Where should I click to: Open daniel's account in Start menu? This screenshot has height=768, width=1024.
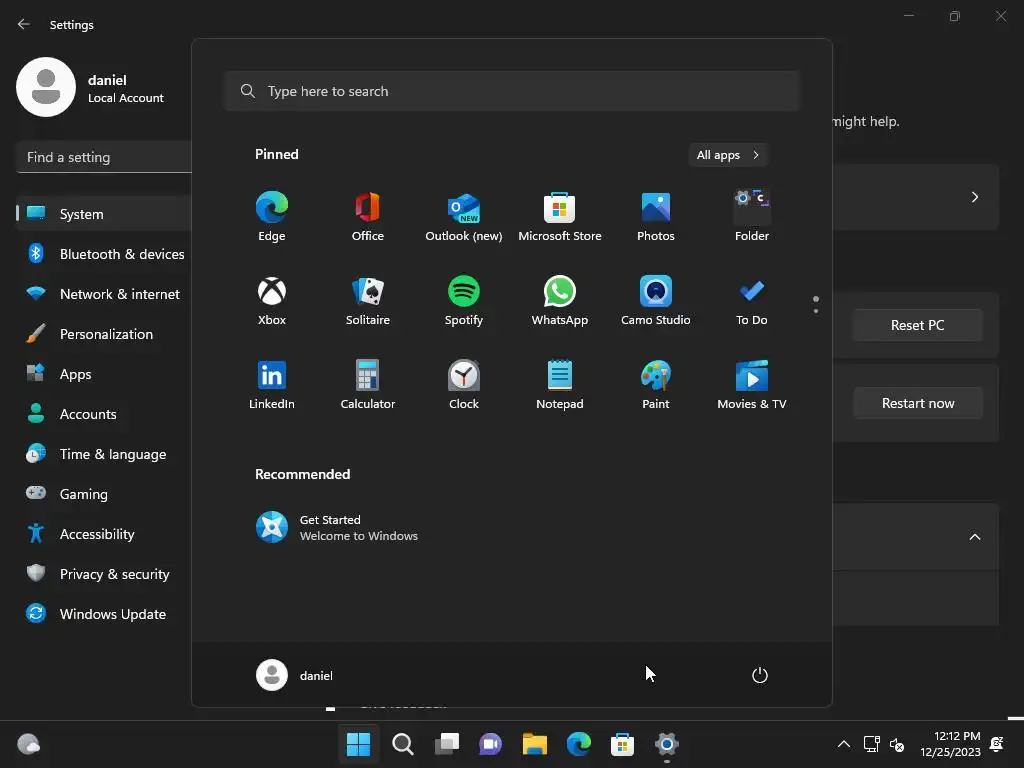(295, 675)
